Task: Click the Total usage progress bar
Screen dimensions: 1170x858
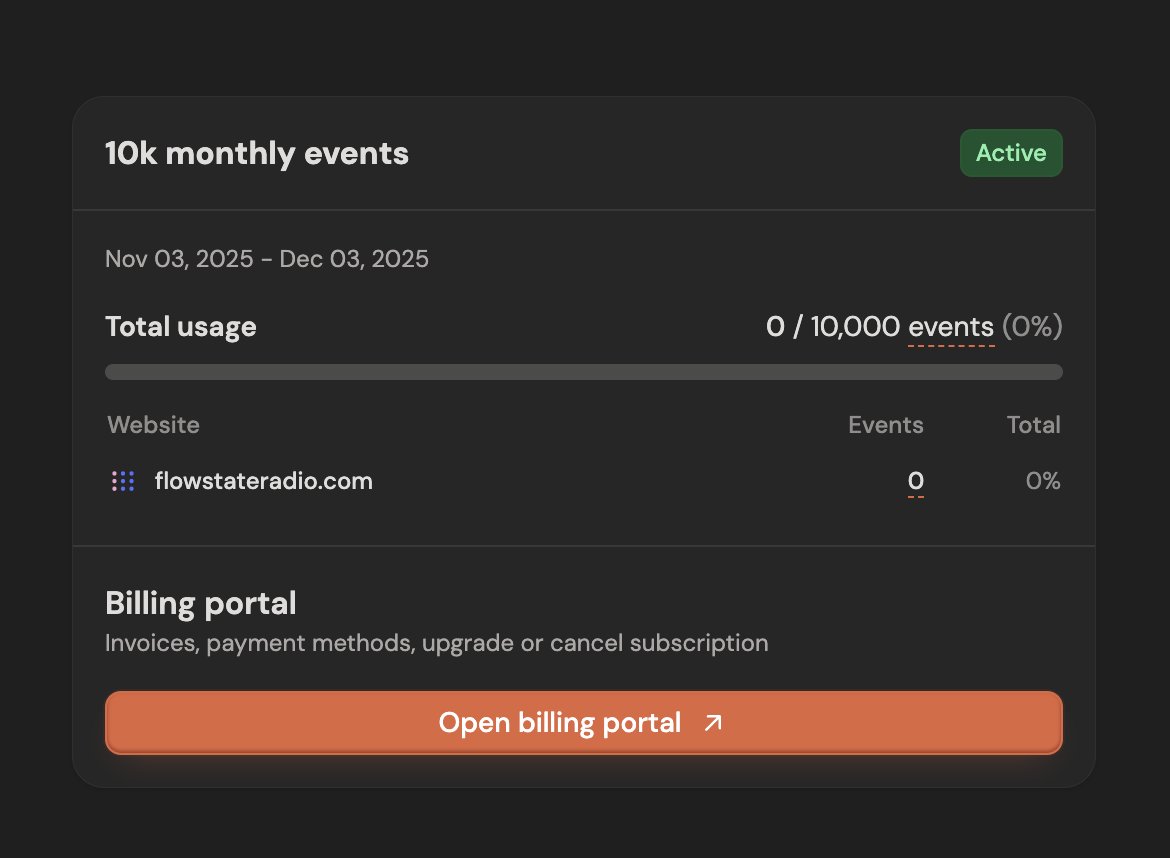Action: [x=584, y=371]
